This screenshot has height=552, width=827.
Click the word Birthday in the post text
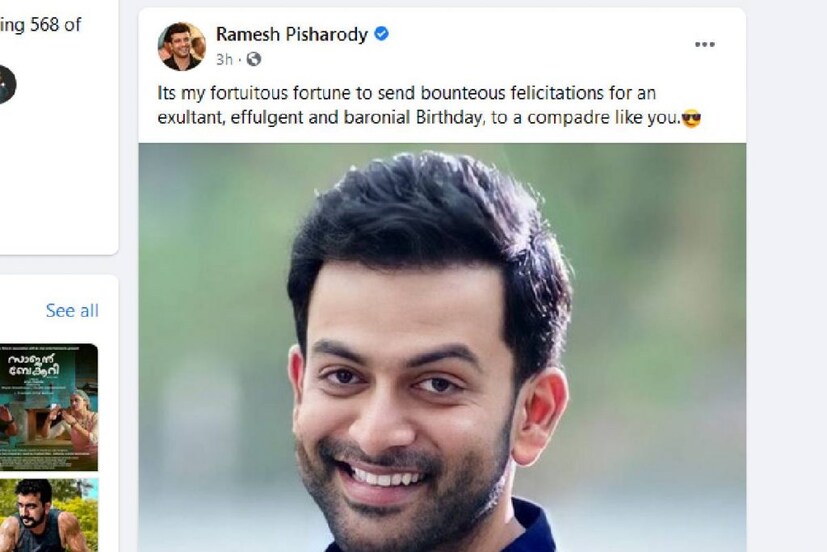coord(449,117)
